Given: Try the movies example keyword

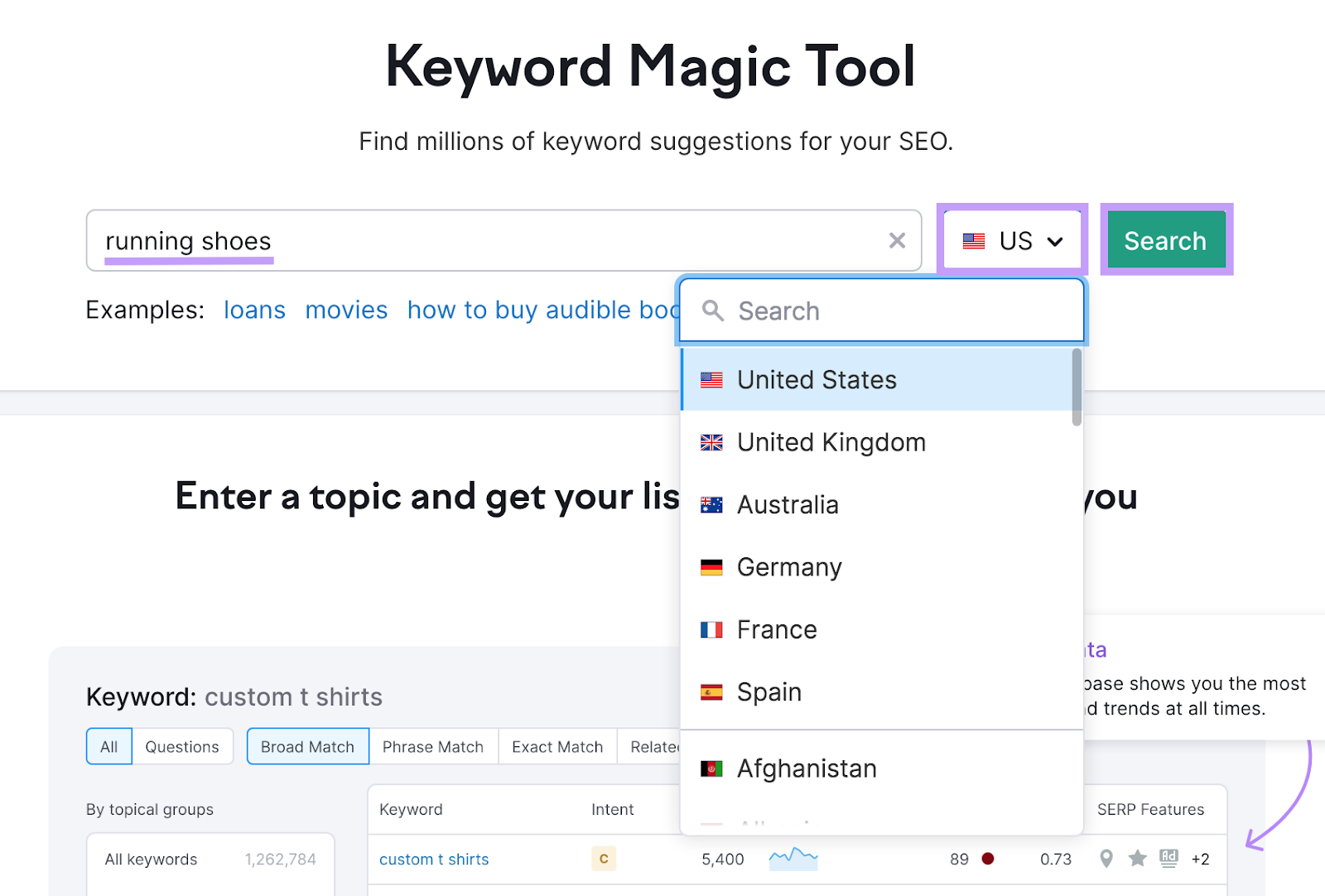Looking at the screenshot, I should click(x=346, y=310).
